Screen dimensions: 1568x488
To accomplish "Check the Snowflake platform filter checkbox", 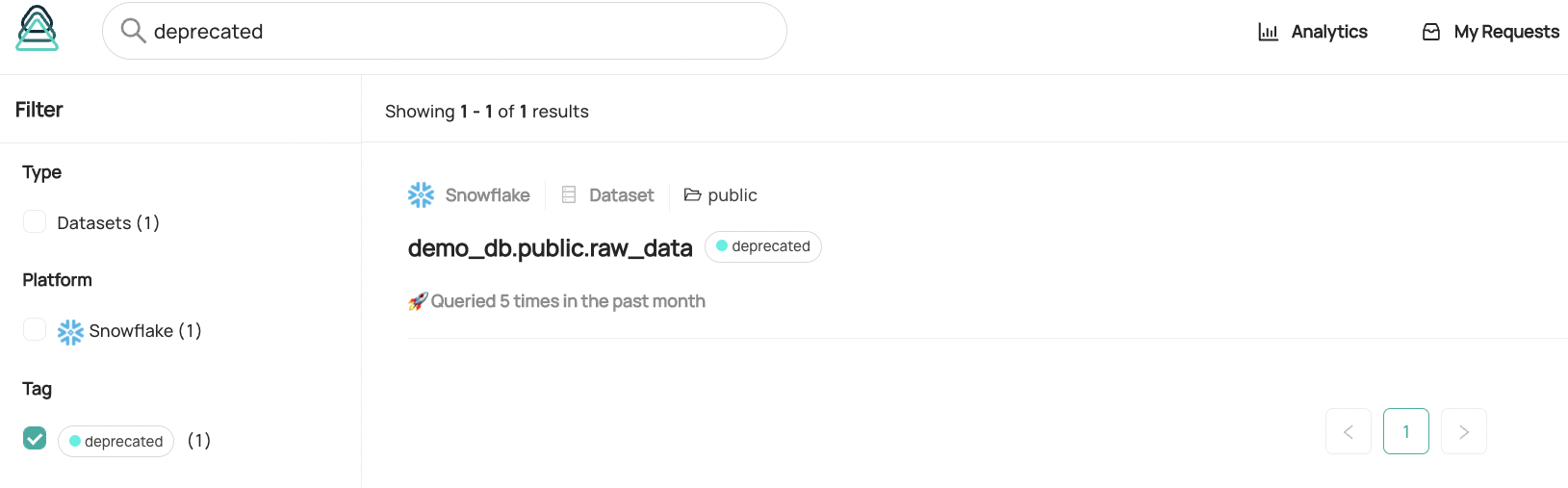I will pos(35,329).
